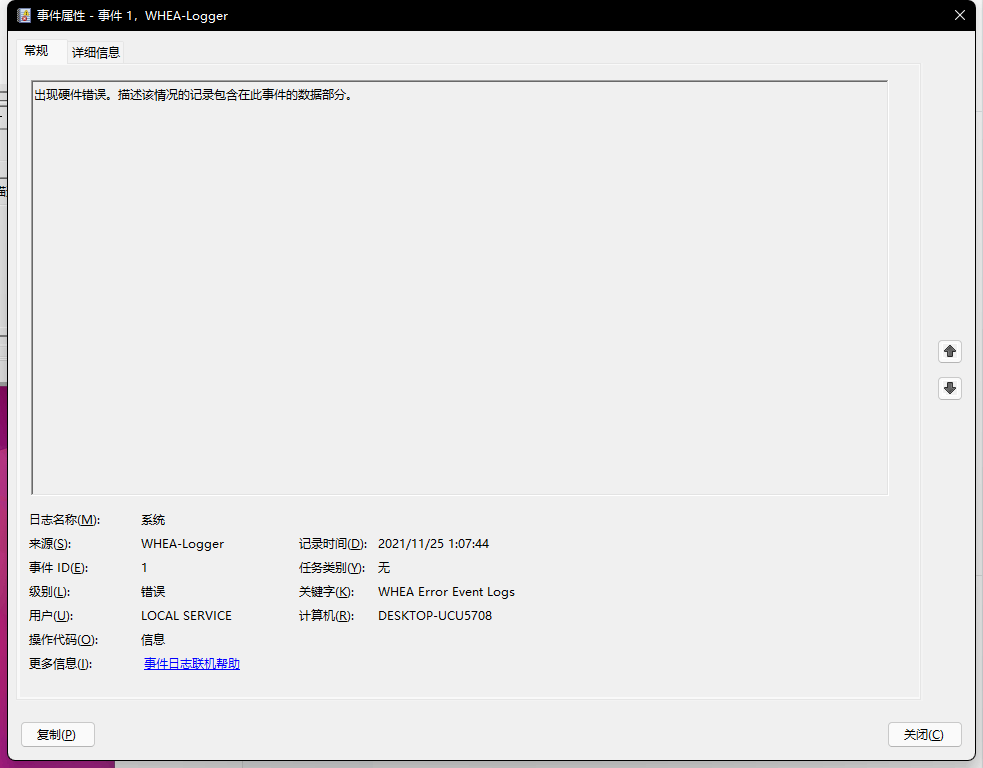Click the 复制(P) button

pyautogui.click(x=58, y=735)
